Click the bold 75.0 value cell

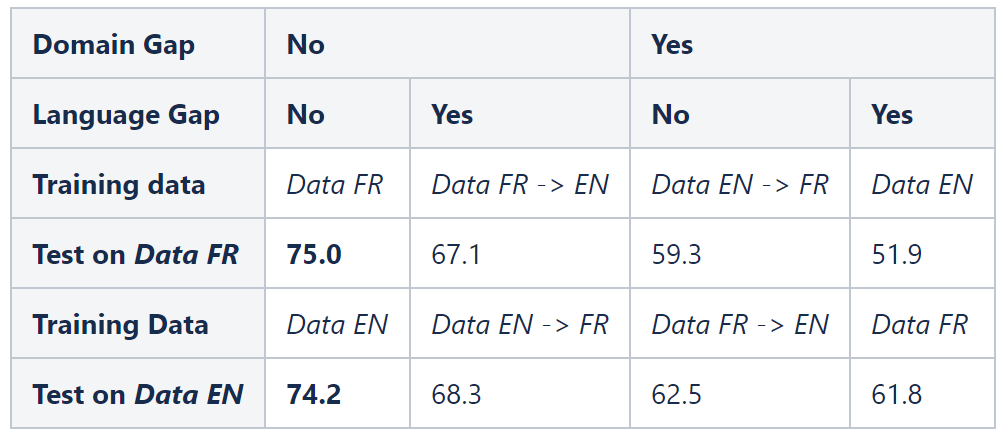click(338, 253)
